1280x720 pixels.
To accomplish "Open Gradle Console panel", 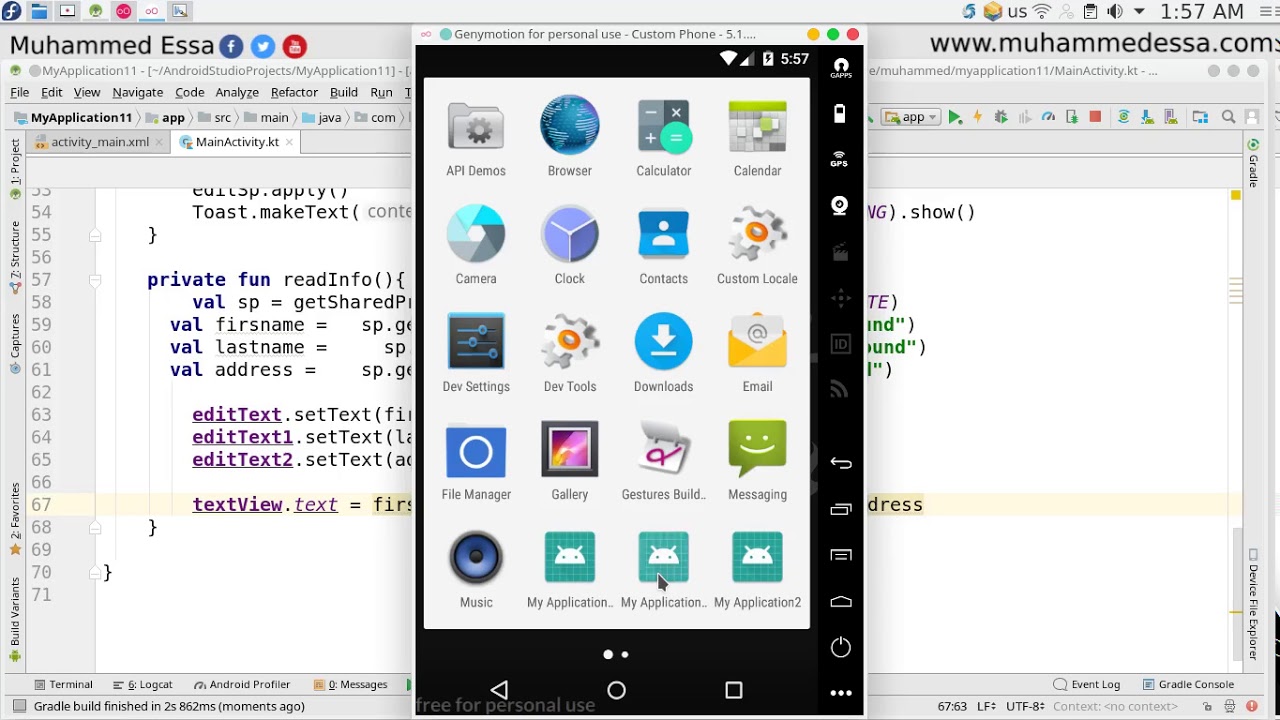I will click(1188, 685).
